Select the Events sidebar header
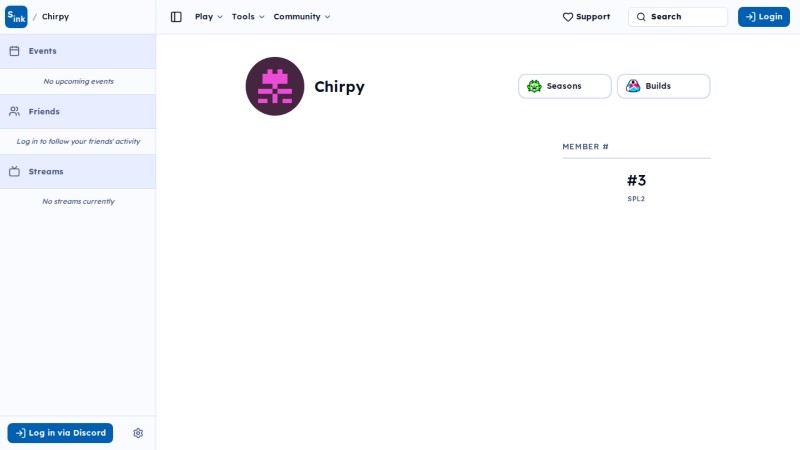The image size is (800, 450). (x=78, y=51)
